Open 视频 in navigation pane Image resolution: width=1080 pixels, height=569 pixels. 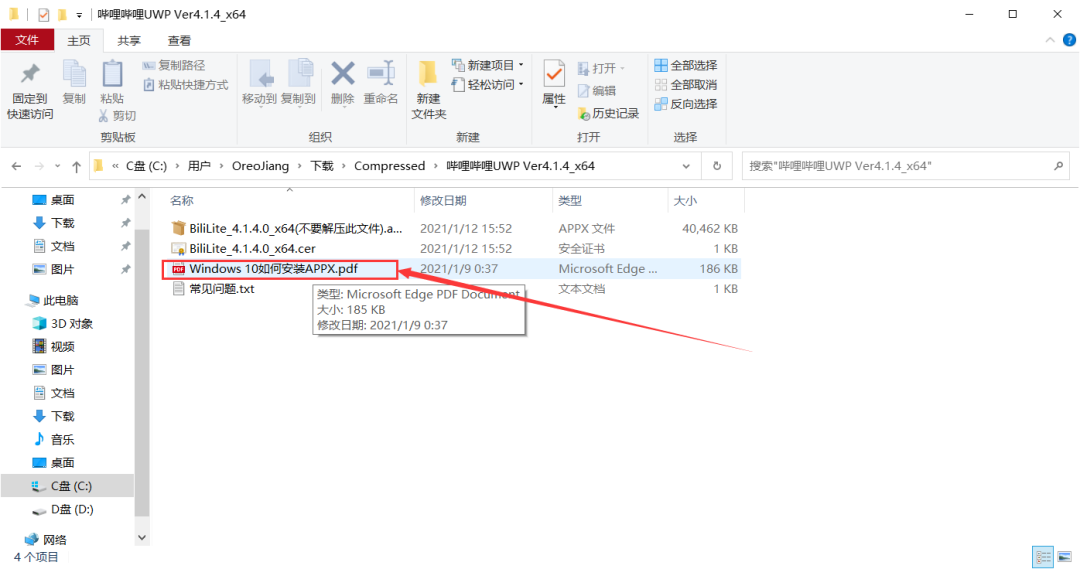pos(62,346)
